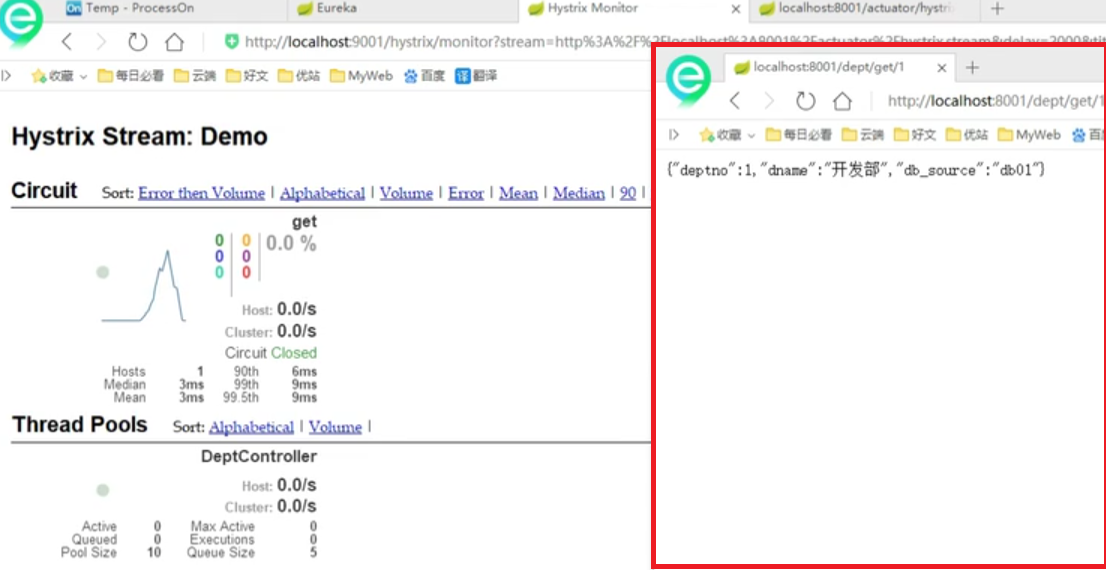Go back in the Hystrix Monitor window

[67, 42]
